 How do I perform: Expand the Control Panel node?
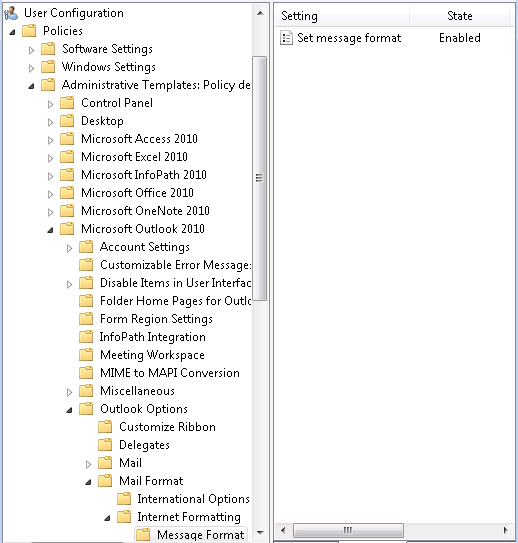50,104
